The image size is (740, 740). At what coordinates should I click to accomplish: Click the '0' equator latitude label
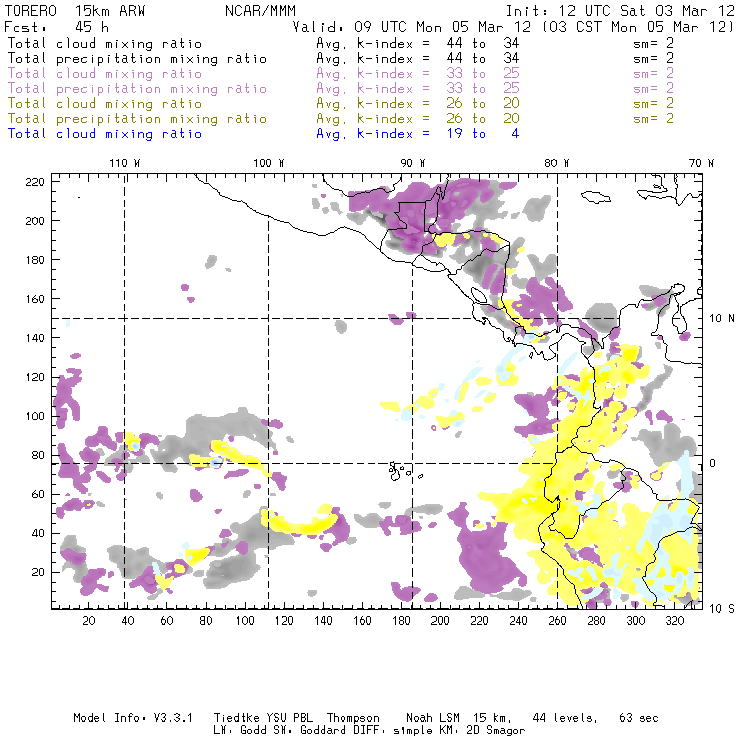coord(713,463)
